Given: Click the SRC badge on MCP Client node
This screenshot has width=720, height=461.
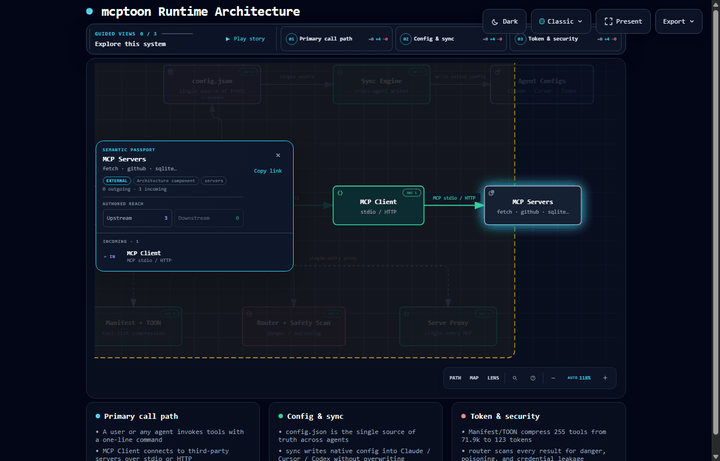Looking at the screenshot, I should [x=411, y=193].
